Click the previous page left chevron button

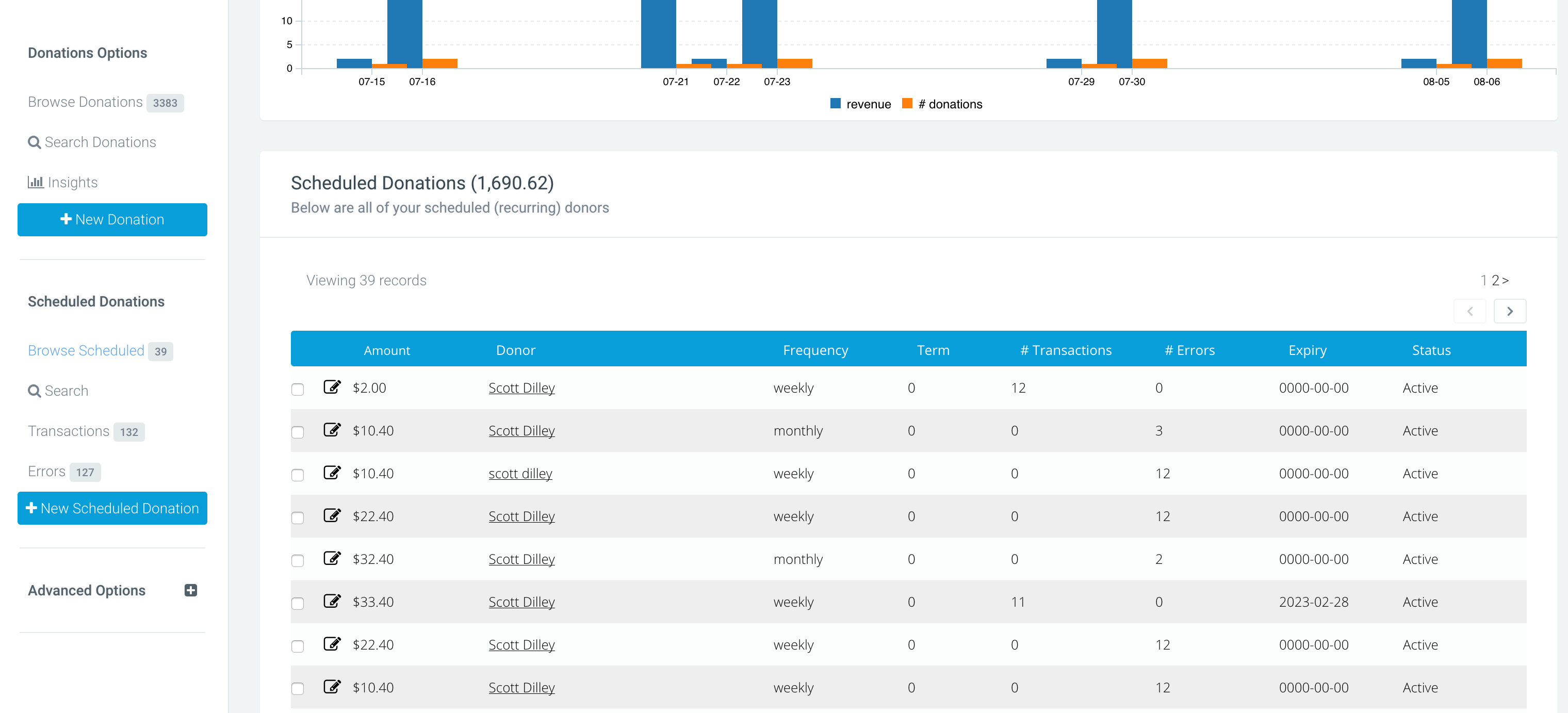coord(1469,311)
